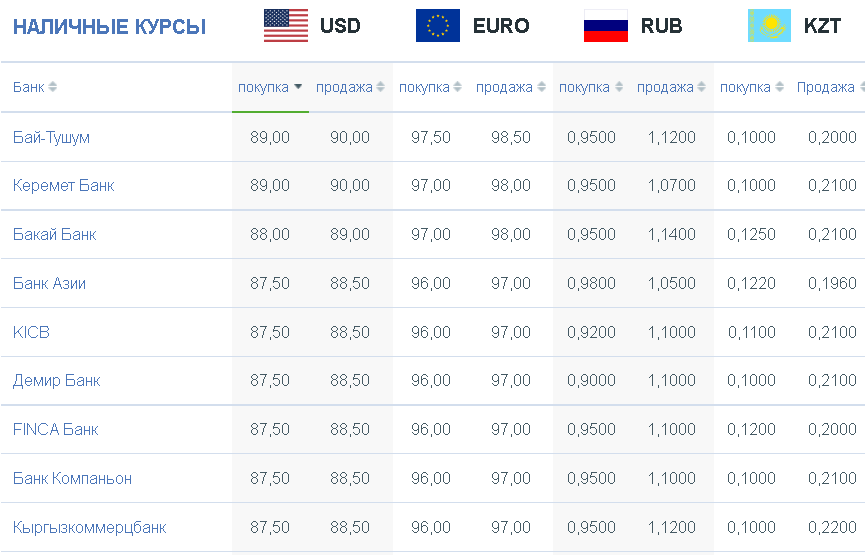Click the European Union flag icon

[x=437, y=25]
